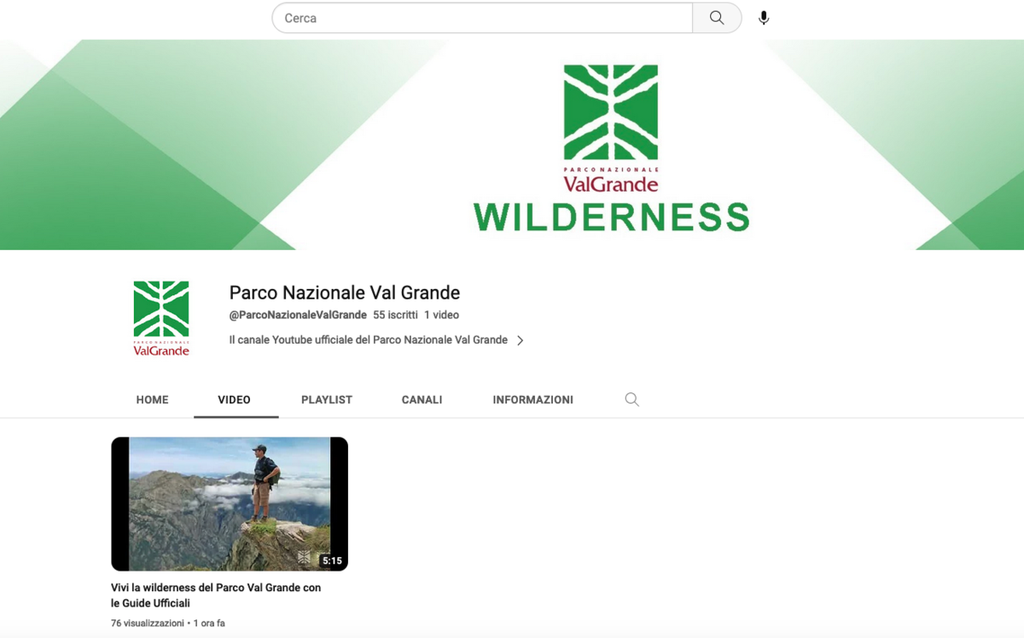Switch to the PLAYLIST tab
This screenshot has height=638, width=1024.
(x=327, y=400)
